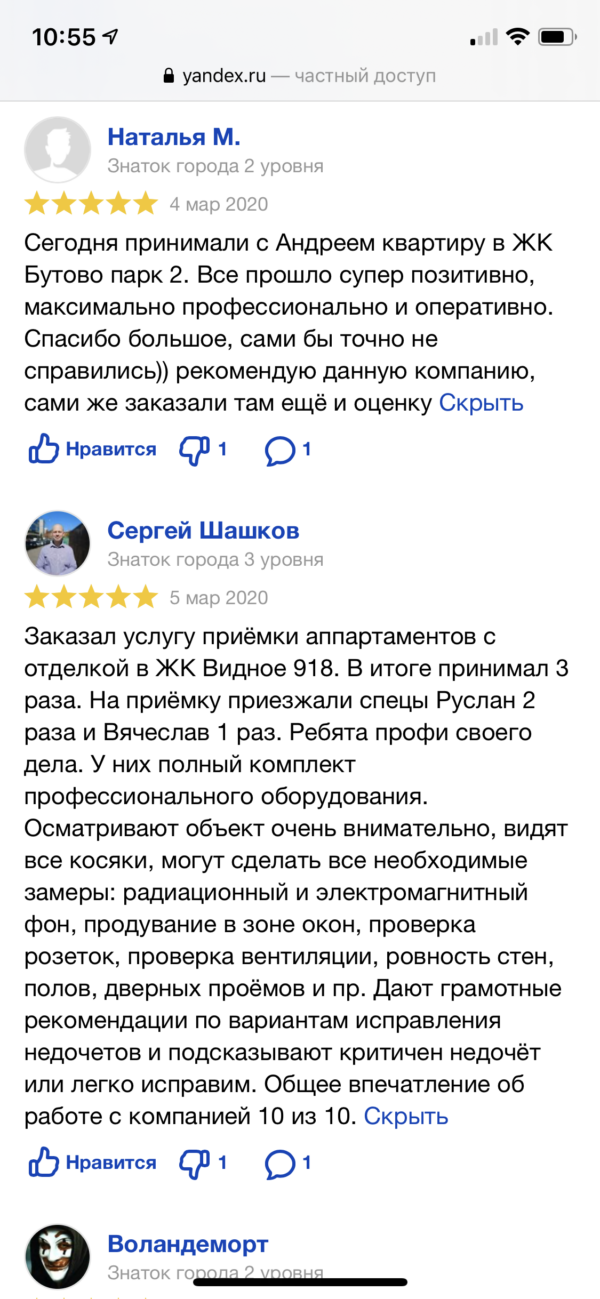Click the thumbs up icon under Наталья's review
This screenshot has height=1299, width=600.
[43, 450]
